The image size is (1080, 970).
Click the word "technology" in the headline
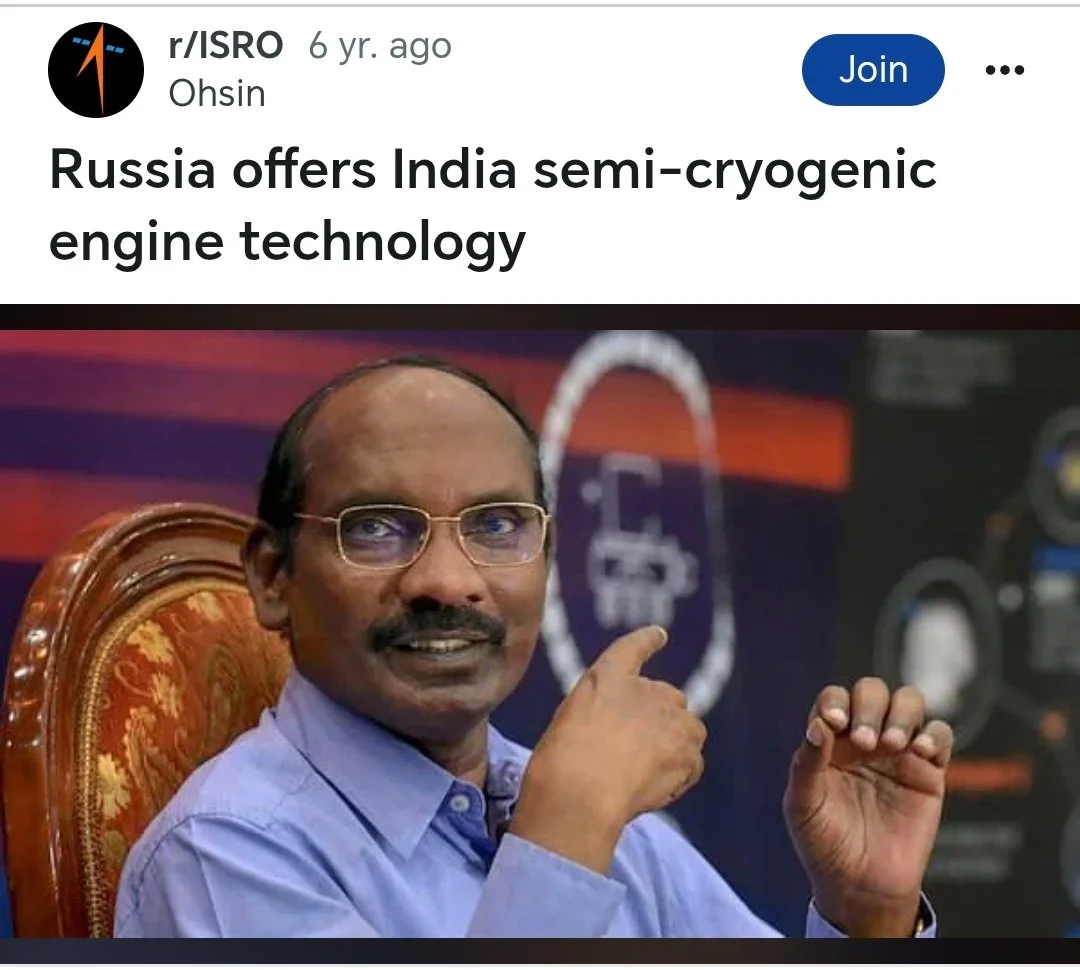(382, 244)
